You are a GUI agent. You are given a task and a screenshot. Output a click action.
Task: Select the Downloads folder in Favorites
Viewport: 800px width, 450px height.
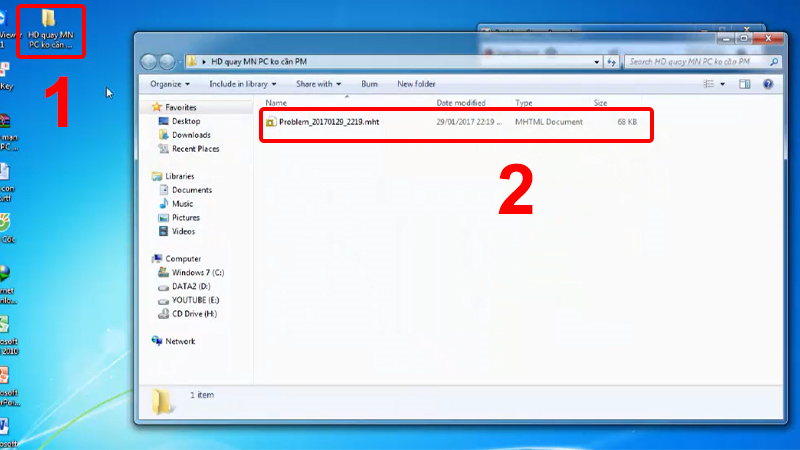click(190, 135)
